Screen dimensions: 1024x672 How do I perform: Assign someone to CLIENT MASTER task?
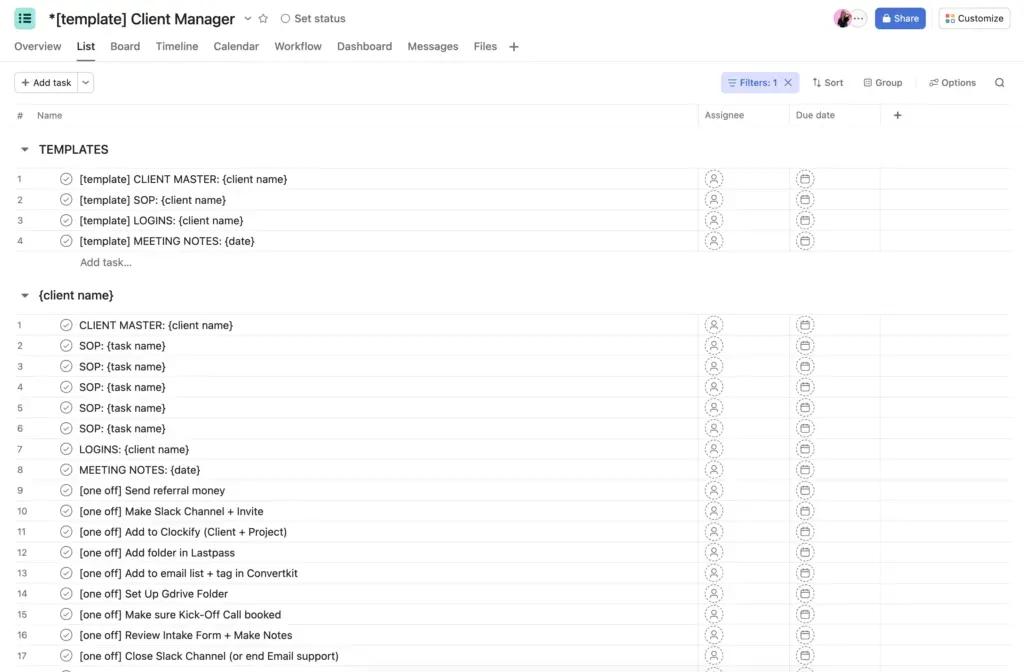(714, 324)
